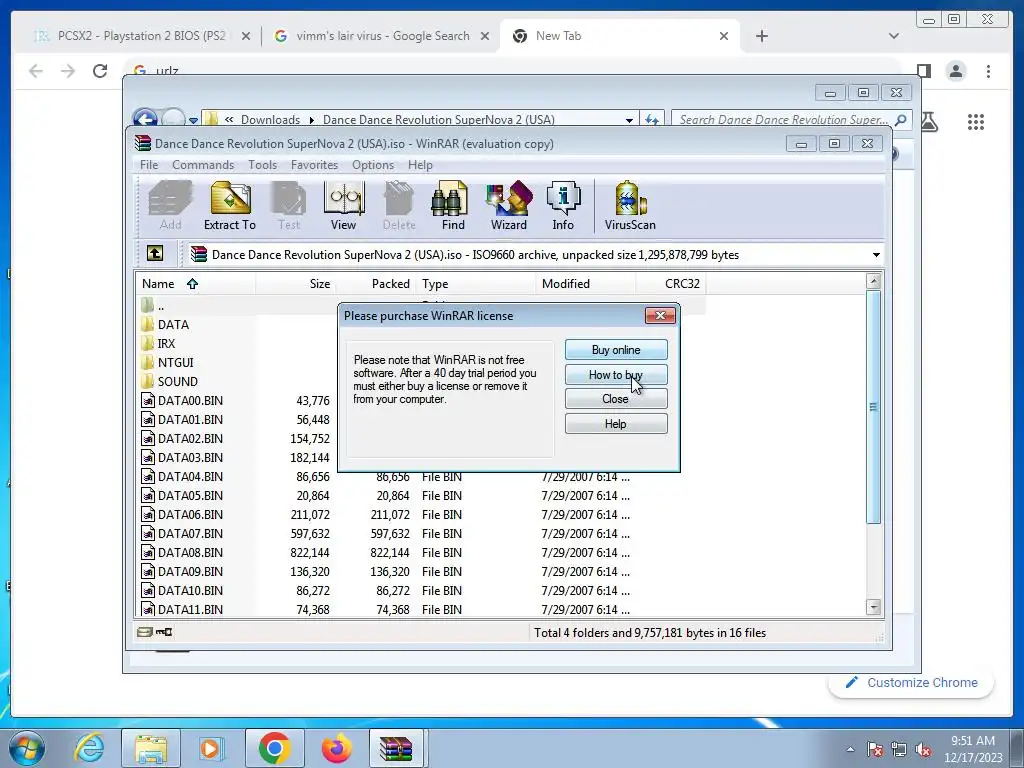Go up one level with the arrow icon
The width and height of the screenshot is (1024, 768).
pyautogui.click(x=155, y=253)
